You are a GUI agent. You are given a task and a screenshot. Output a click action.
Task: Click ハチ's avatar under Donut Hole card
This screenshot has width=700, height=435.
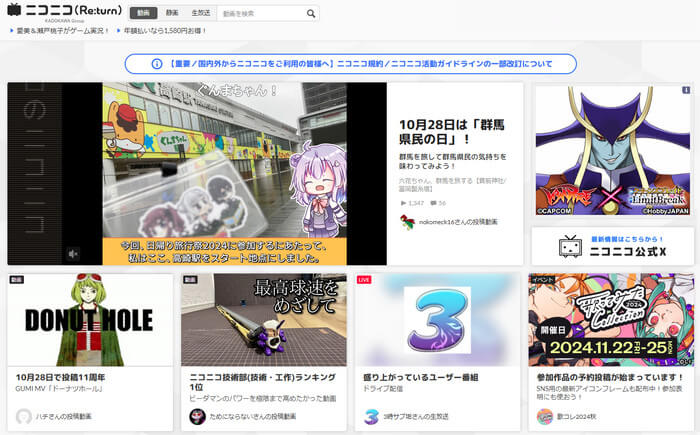tap(24, 416)
